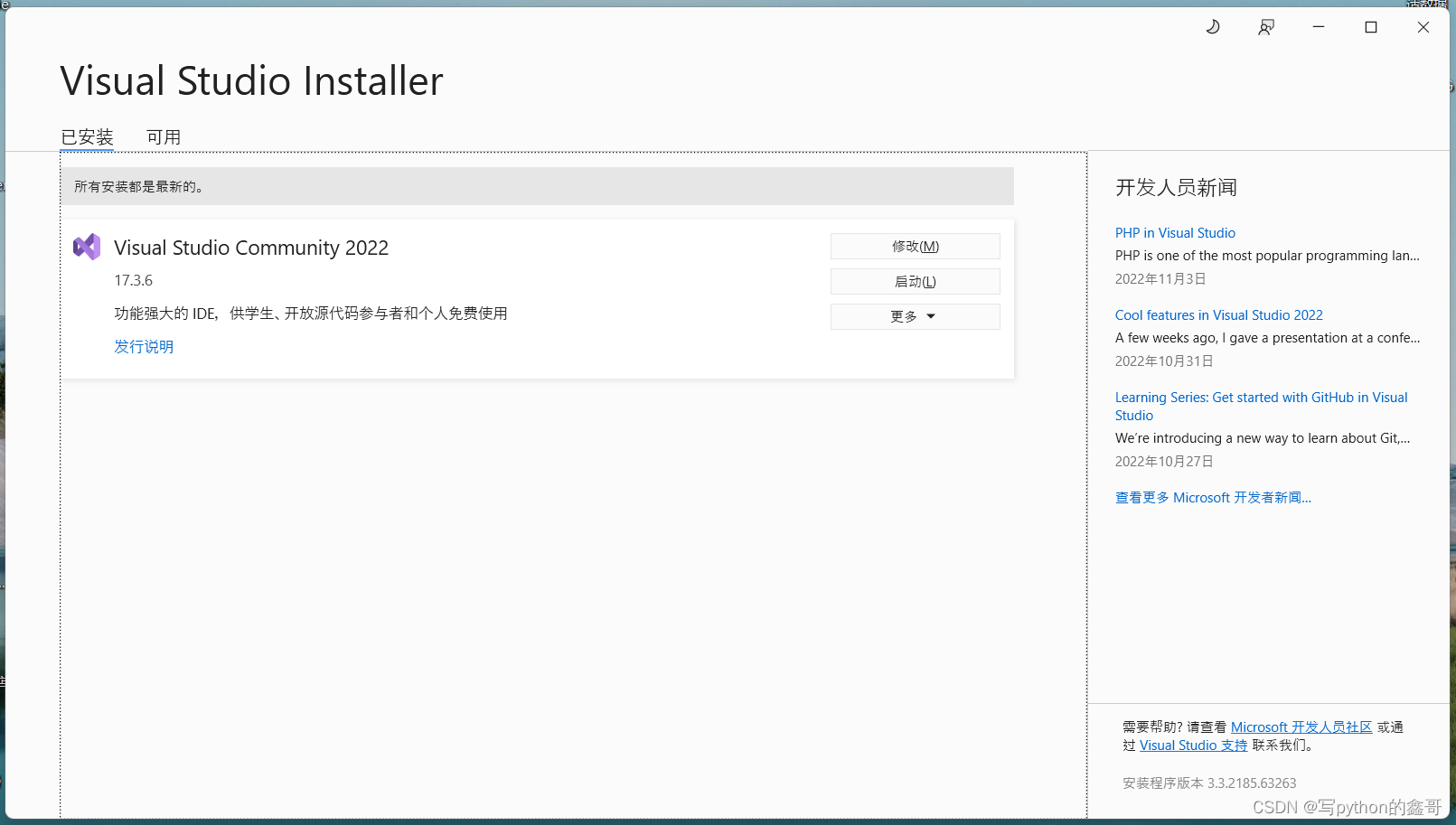The width and height of the screenshot is (1456, 825).
Task: Close the Visual Studio Installer
Action: [x=1423, y=27]
